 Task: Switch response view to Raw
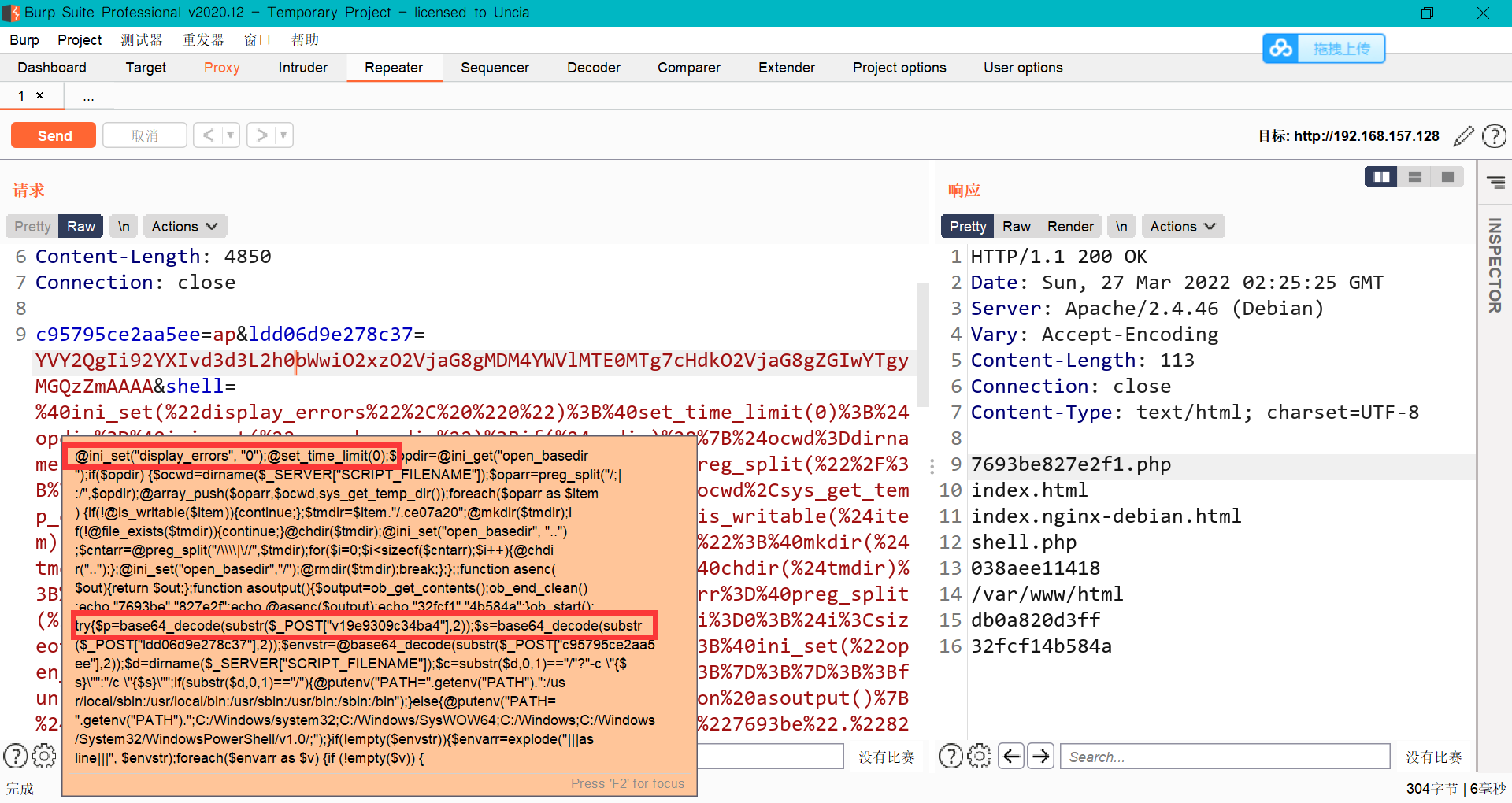1016,227
